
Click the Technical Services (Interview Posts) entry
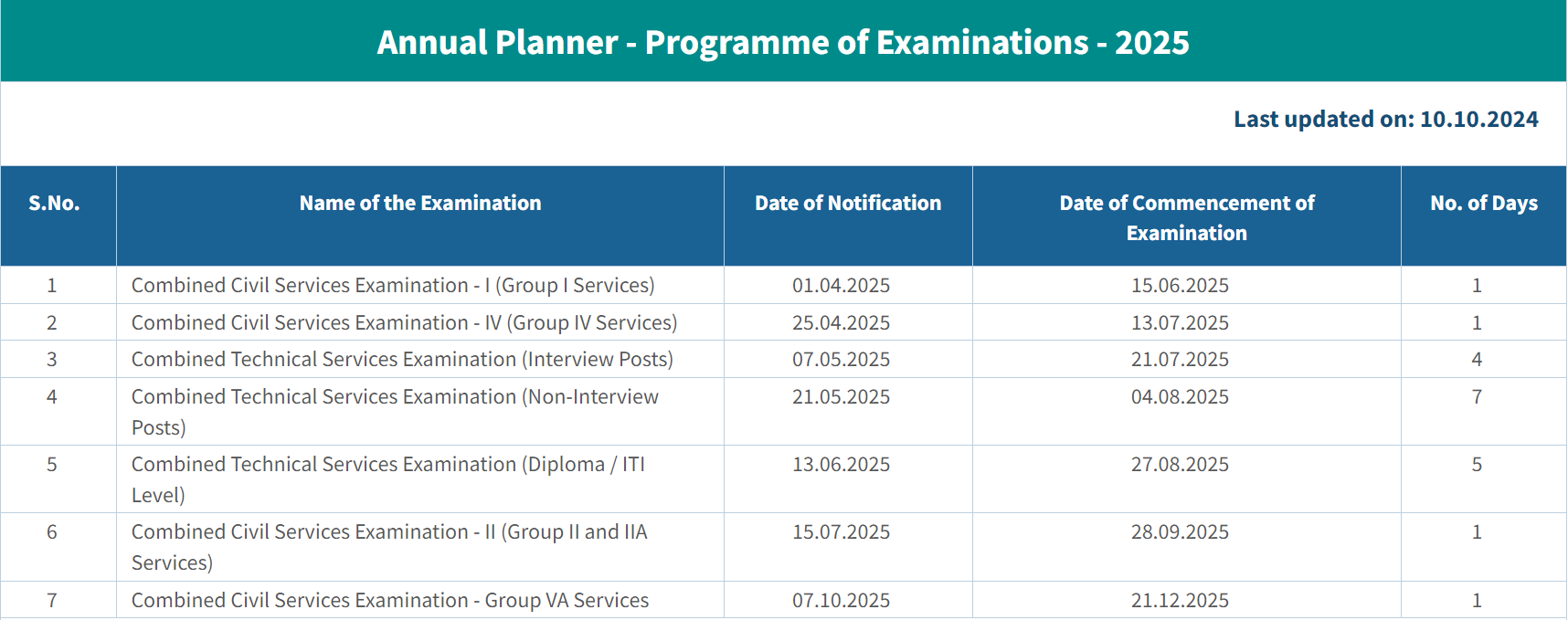[402, 359]
